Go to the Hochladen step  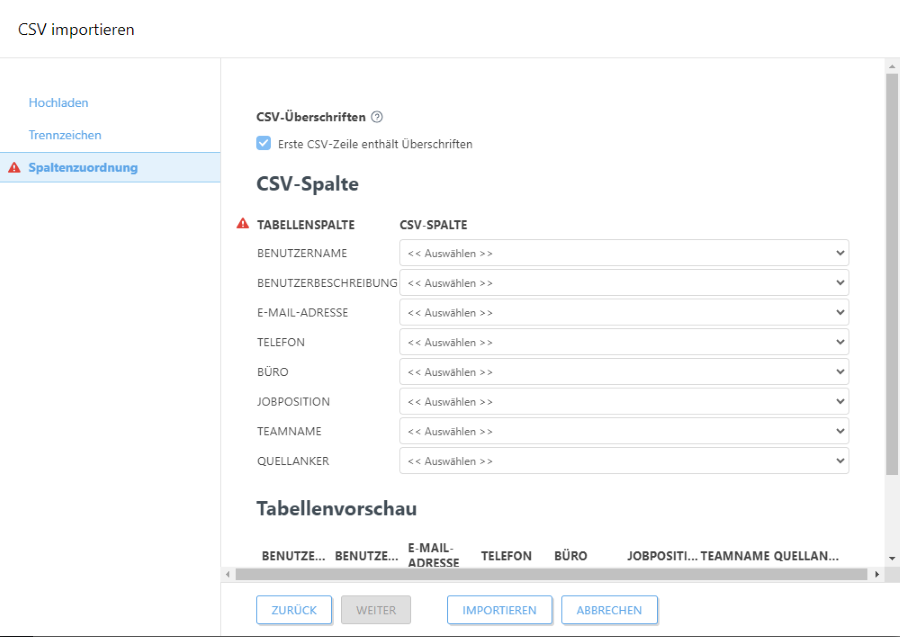tap(58, 102)
